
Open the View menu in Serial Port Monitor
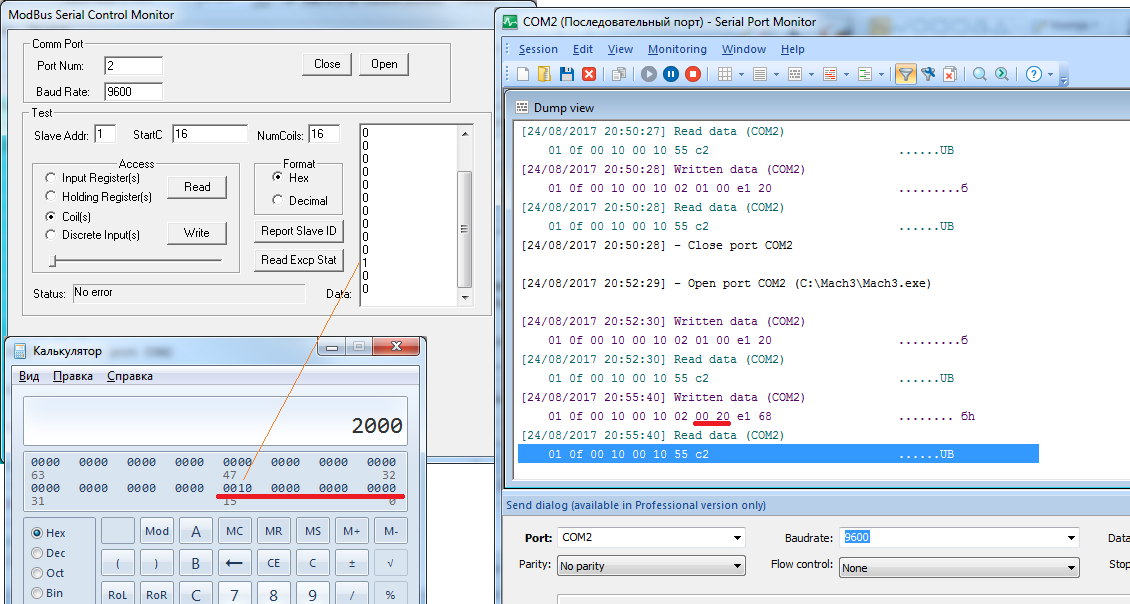(620, 49)
